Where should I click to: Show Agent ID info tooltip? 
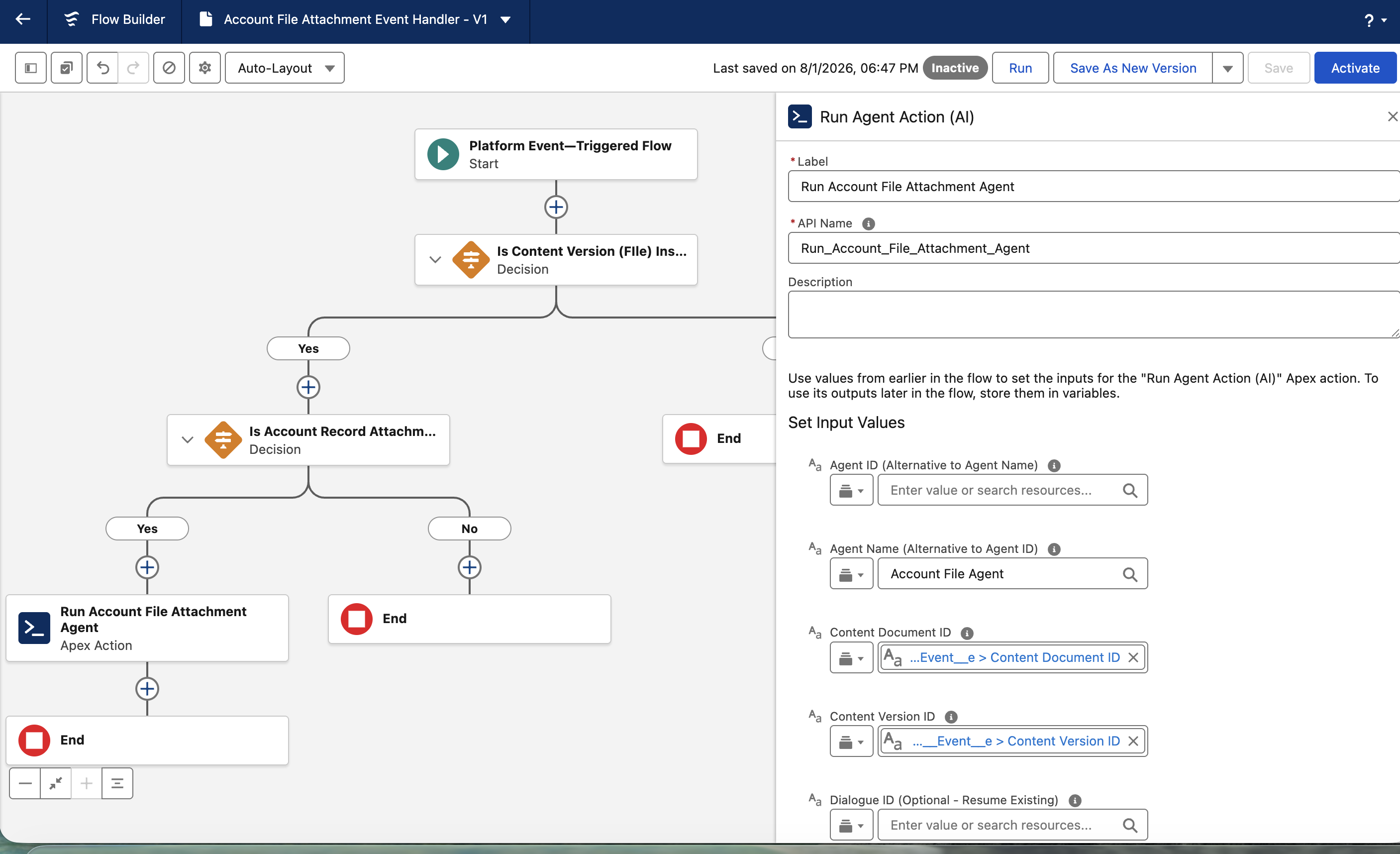click(1054, 466)
